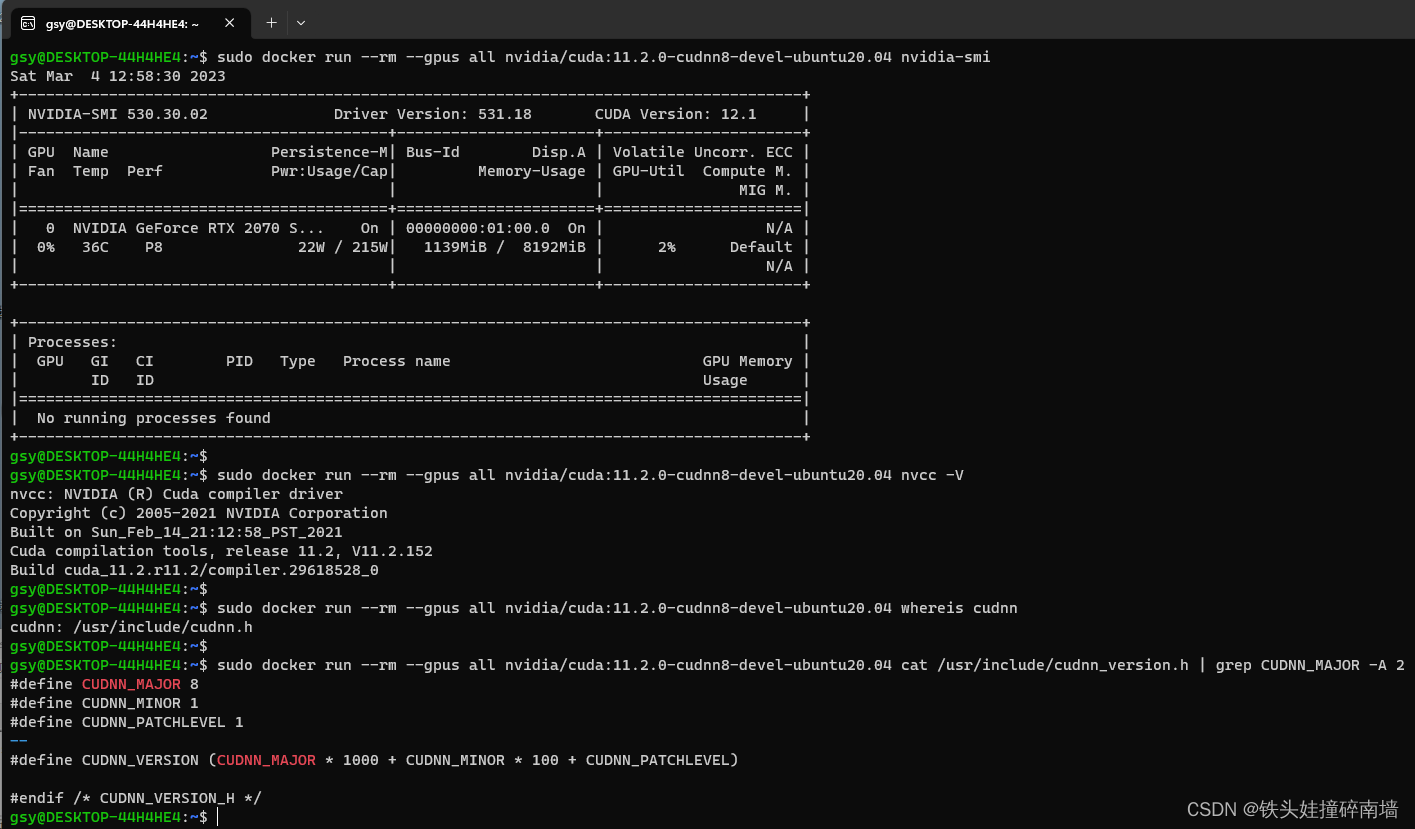
Task: Click the 22W / 215W power usage
Action: click(343, 247)
